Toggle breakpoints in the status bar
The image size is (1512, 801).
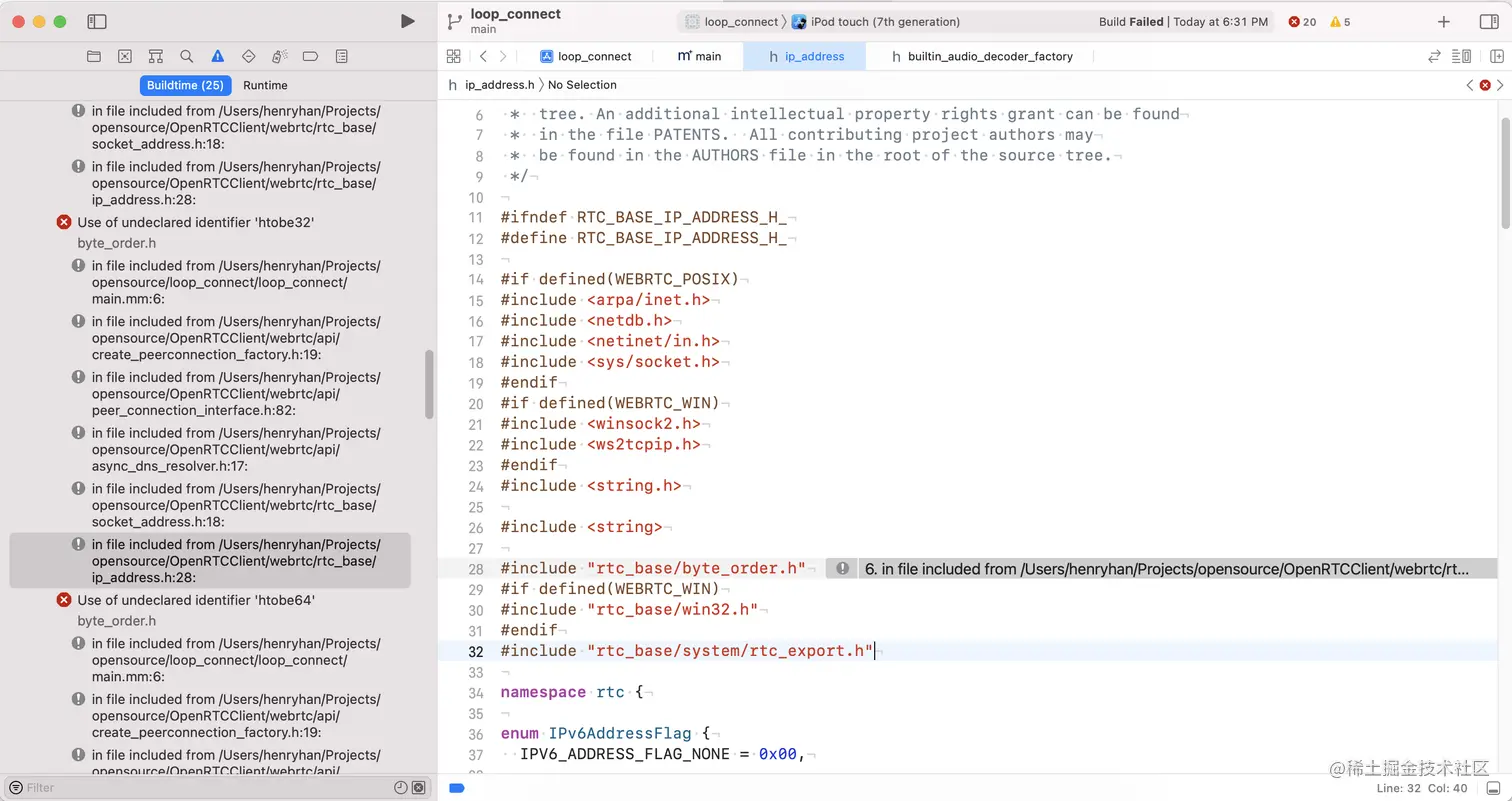tap(456, 788)
